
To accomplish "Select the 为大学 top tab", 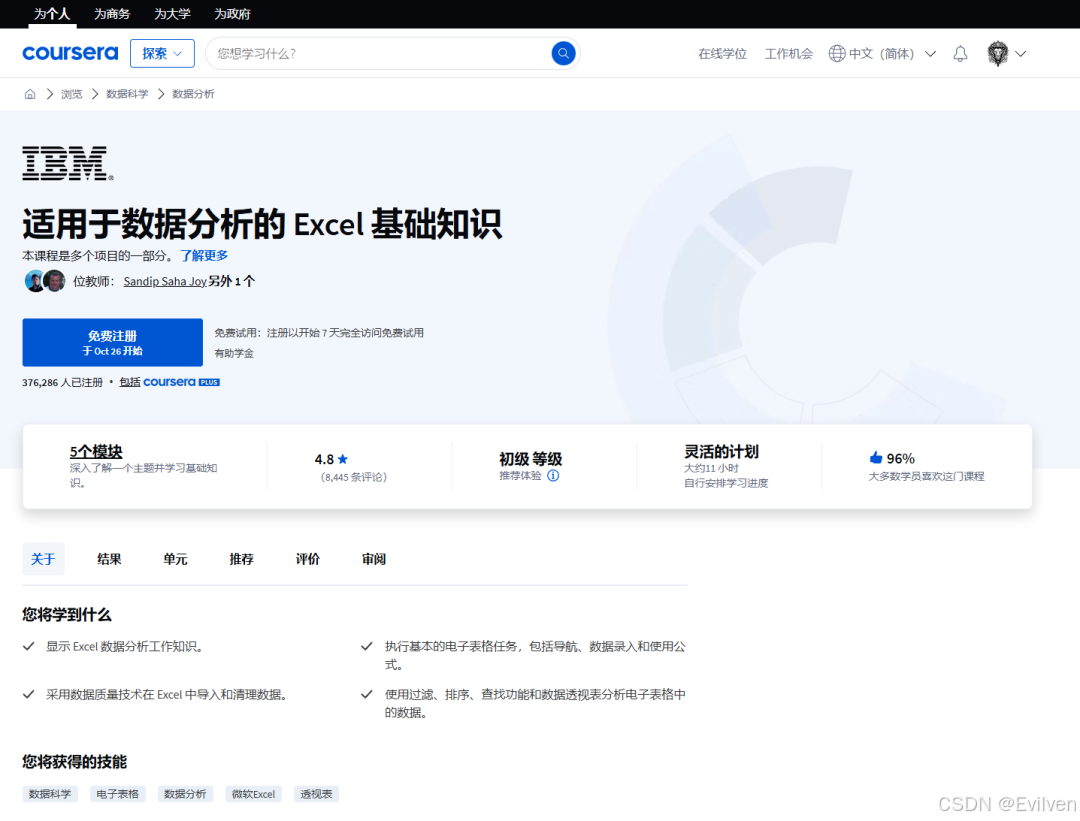I will coord(172,14).
